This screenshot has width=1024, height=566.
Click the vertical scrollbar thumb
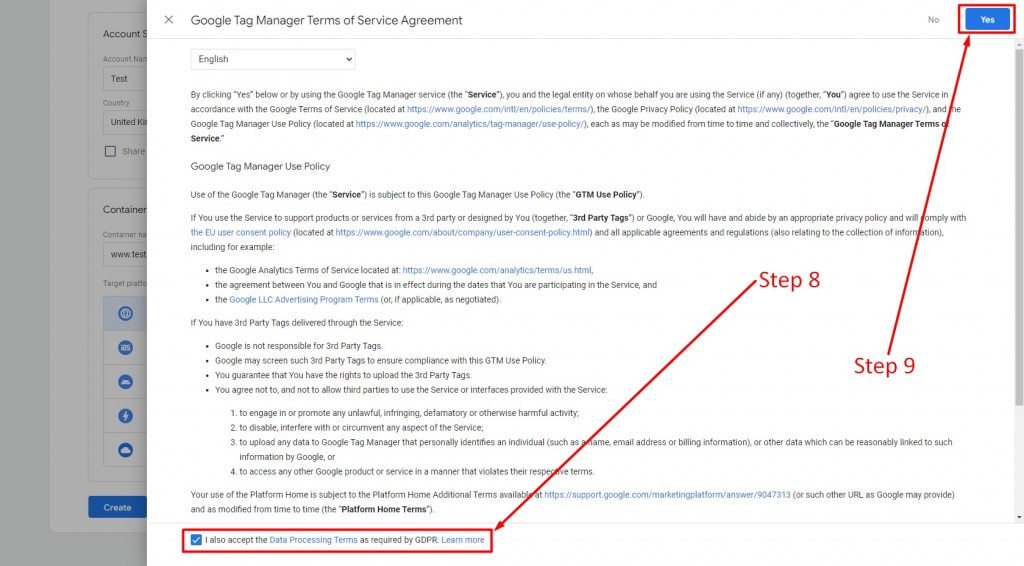coord(1019,227)
